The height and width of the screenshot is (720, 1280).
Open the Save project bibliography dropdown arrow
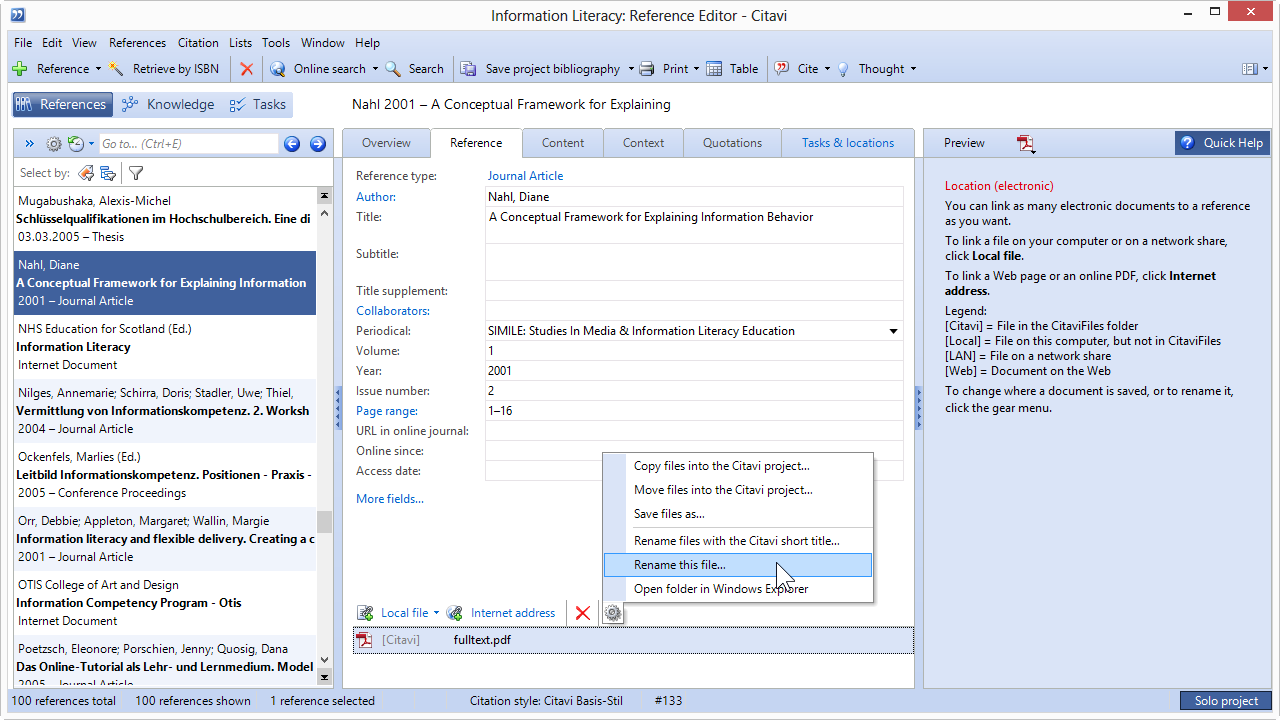click(x=631, y=69)
